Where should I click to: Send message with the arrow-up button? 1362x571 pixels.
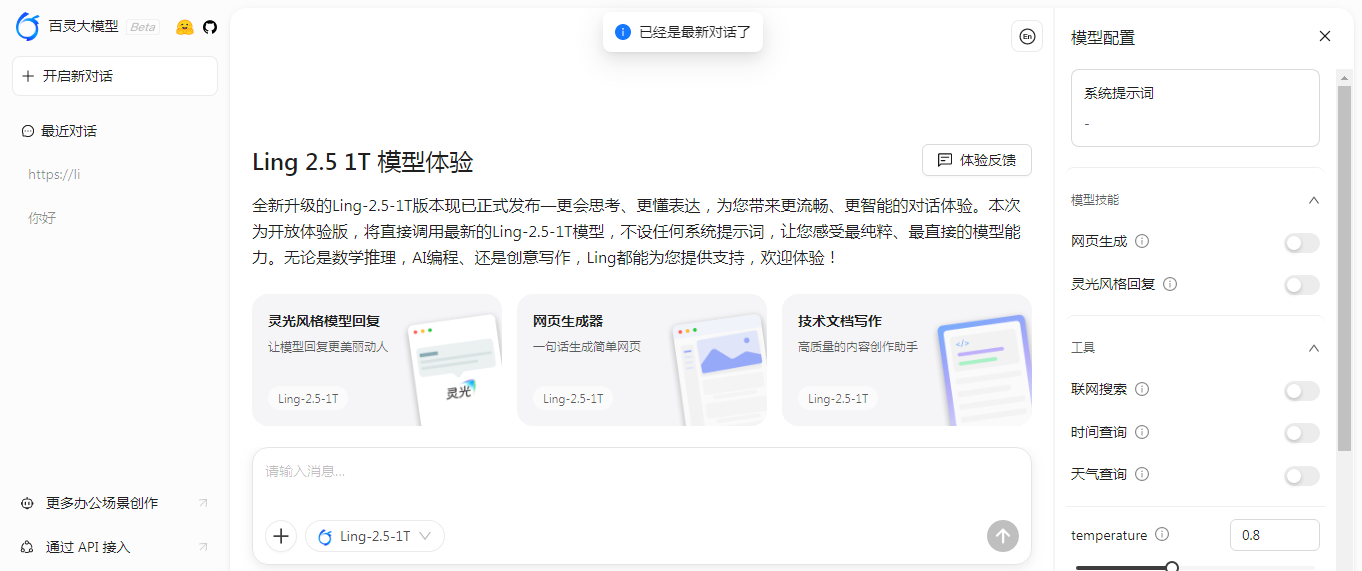(1002, 536)
